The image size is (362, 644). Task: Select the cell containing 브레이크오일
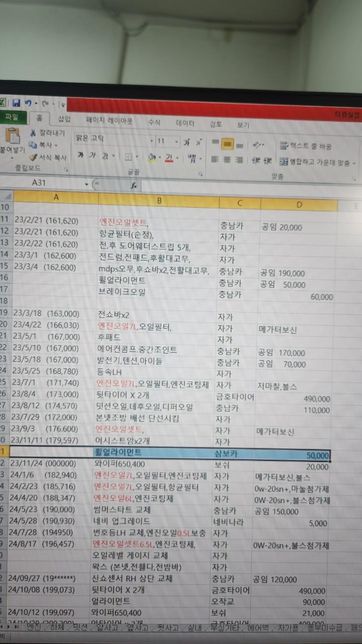[x=158, y=292]
